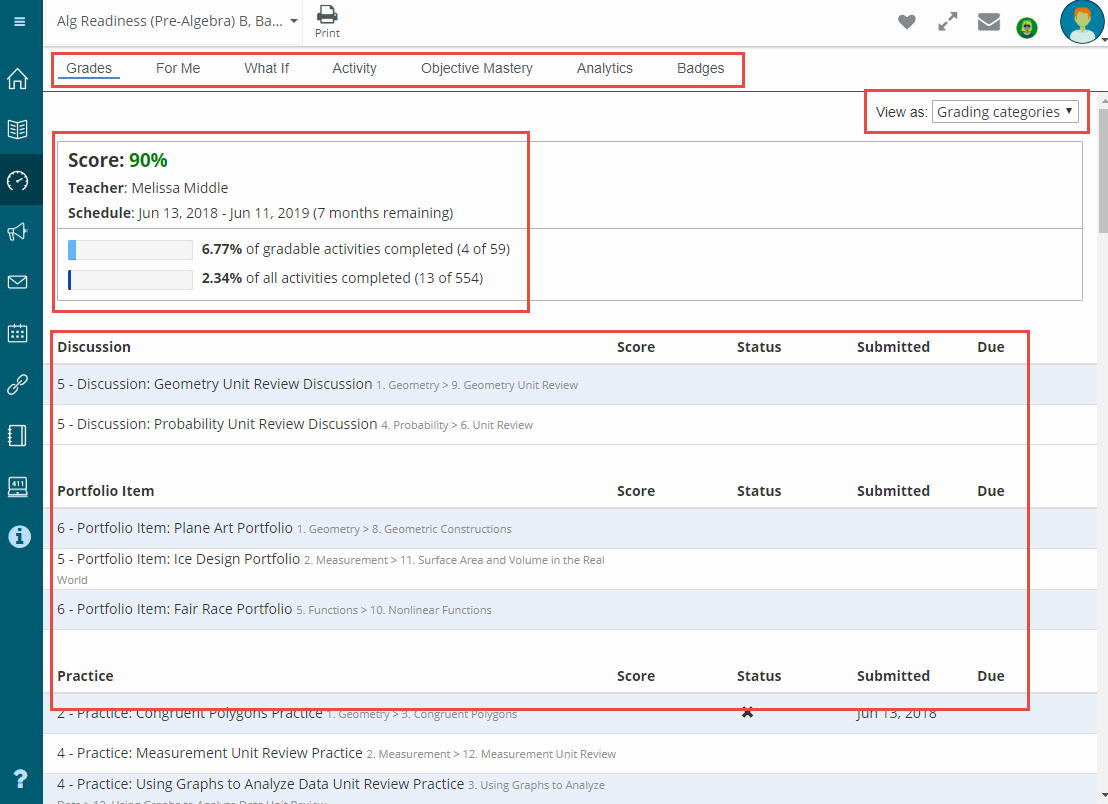The height and width of the screenshot is (804, 1108).
Task: Open the user avatar profile menu
Action: (1082, 22)
